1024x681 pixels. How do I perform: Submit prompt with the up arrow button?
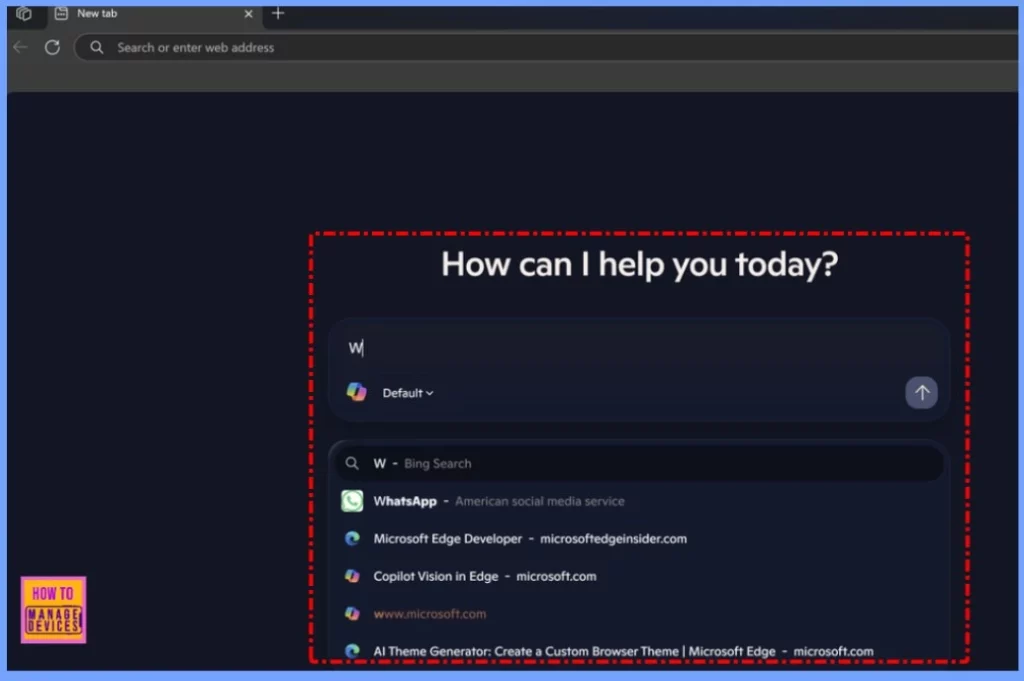coord(921,392)
